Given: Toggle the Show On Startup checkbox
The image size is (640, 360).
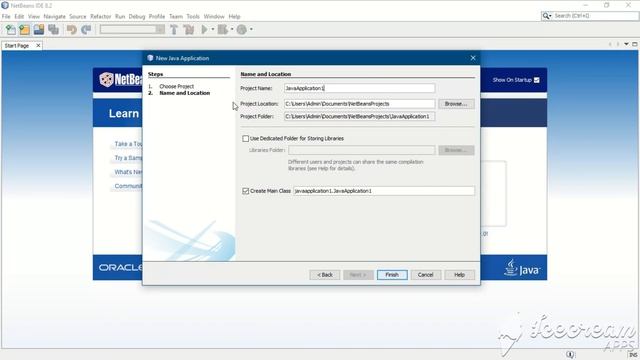Looking at the screenshot, I should (x=537, y=80).
